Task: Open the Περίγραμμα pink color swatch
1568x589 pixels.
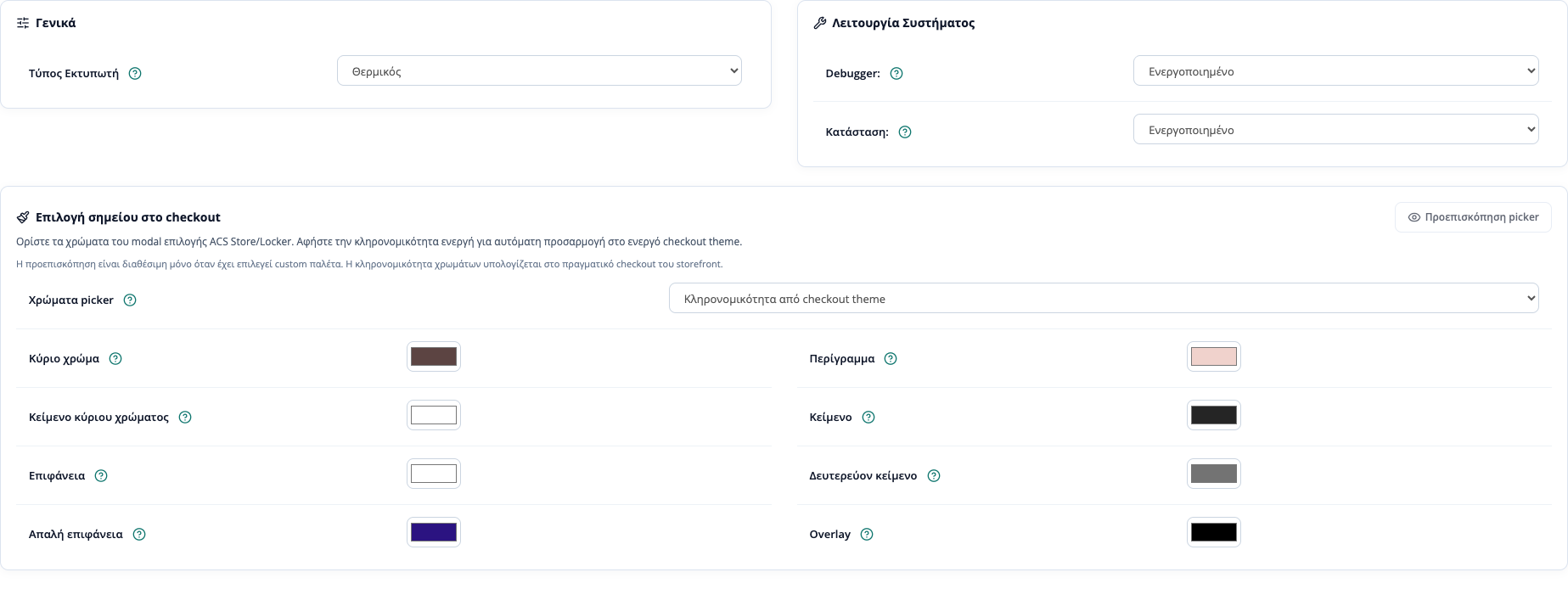Action: (1214, 356)
